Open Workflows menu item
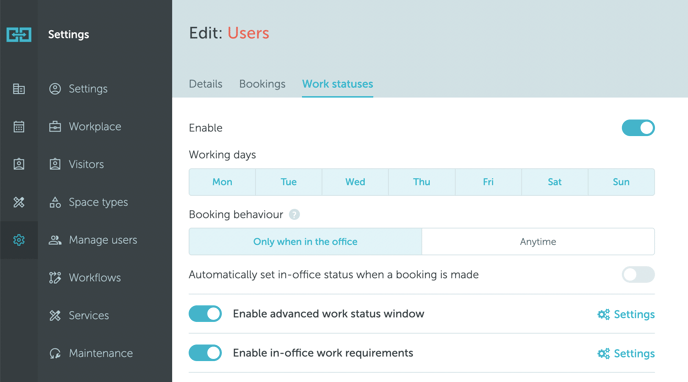The height and width of the screenshot is (382, 688). [x=95, y=278]
